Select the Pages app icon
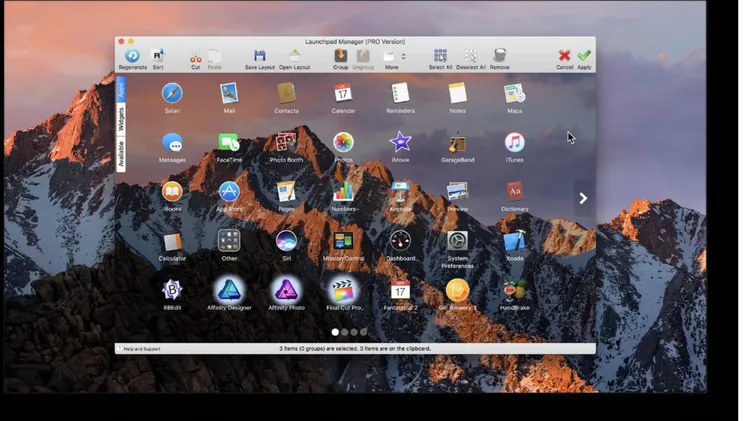This screenshot has height=421, width=750. [286, 191]
